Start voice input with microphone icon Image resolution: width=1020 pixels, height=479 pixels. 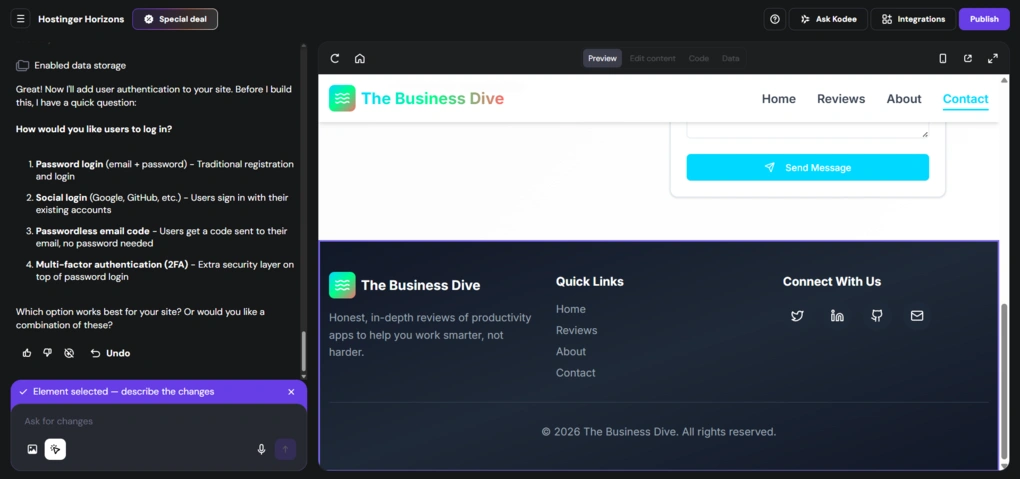tap(262, 449)
